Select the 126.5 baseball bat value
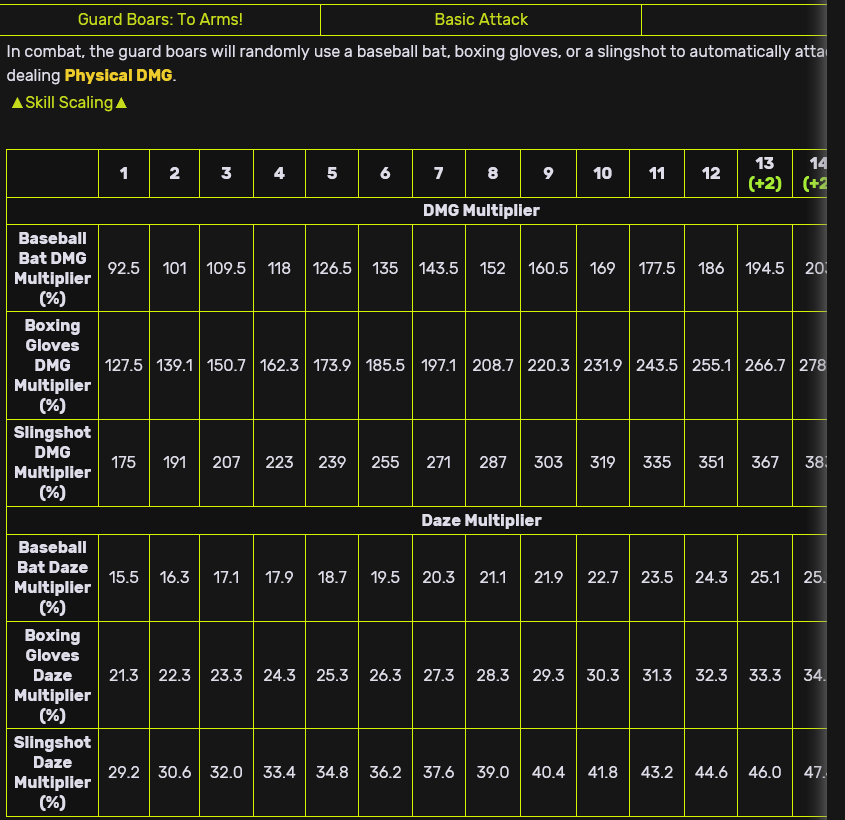The image size is (845, 820). pos(332,268)
